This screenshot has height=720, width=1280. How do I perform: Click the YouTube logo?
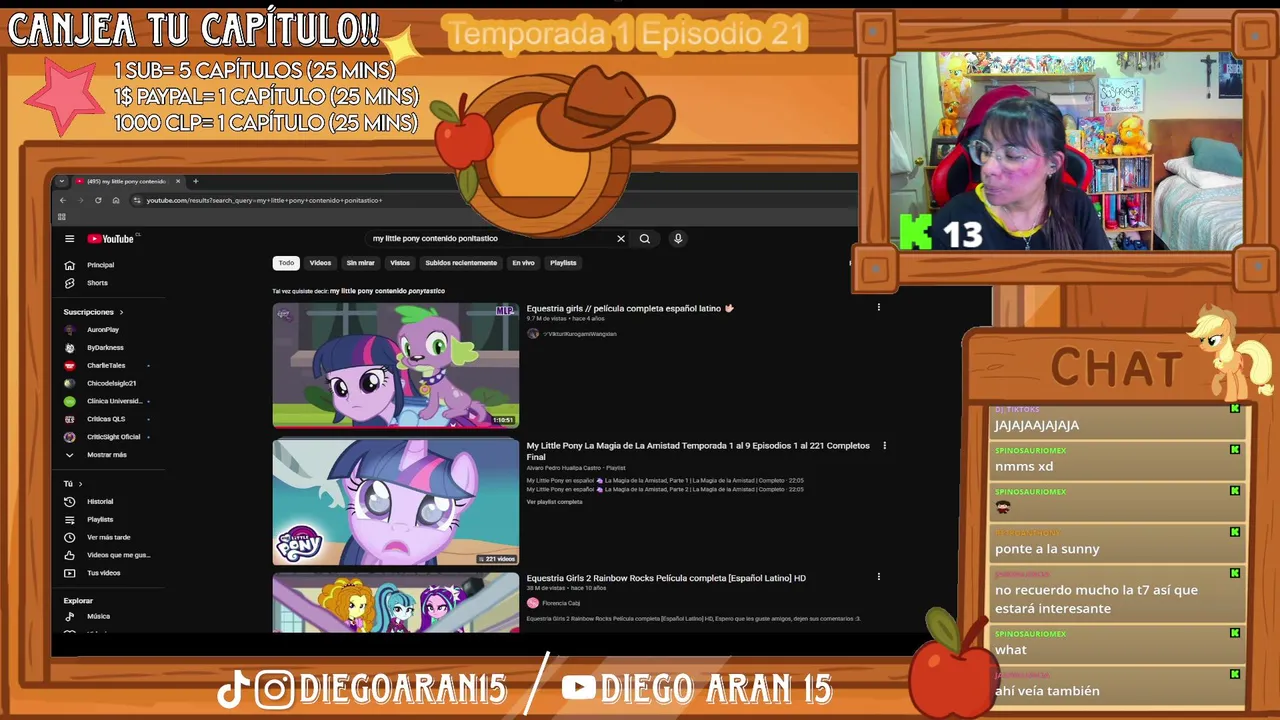pyautogui.click(x=110, y=239)
